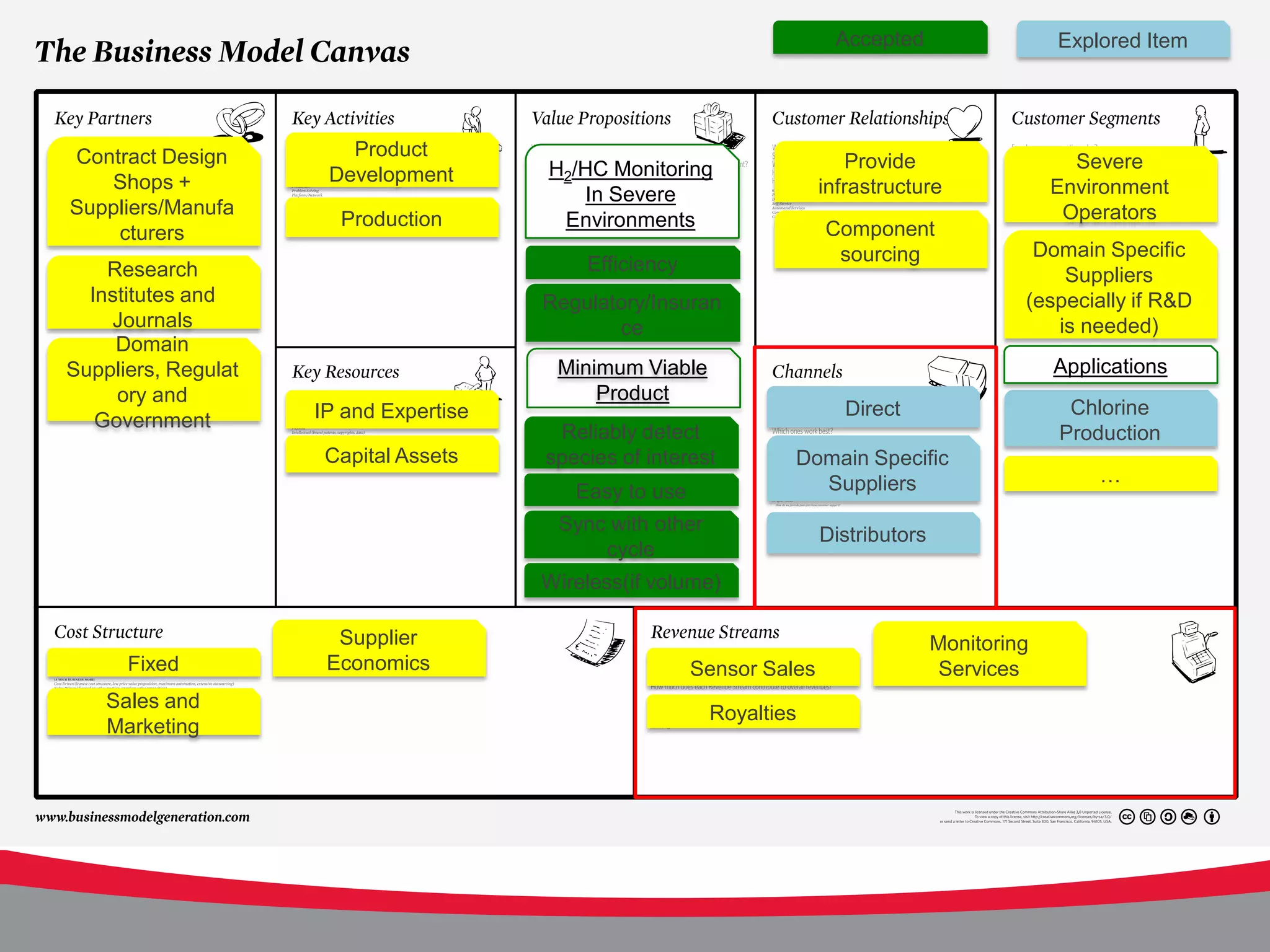
Task: Click the Key Partners section heading
Action: 103,118
